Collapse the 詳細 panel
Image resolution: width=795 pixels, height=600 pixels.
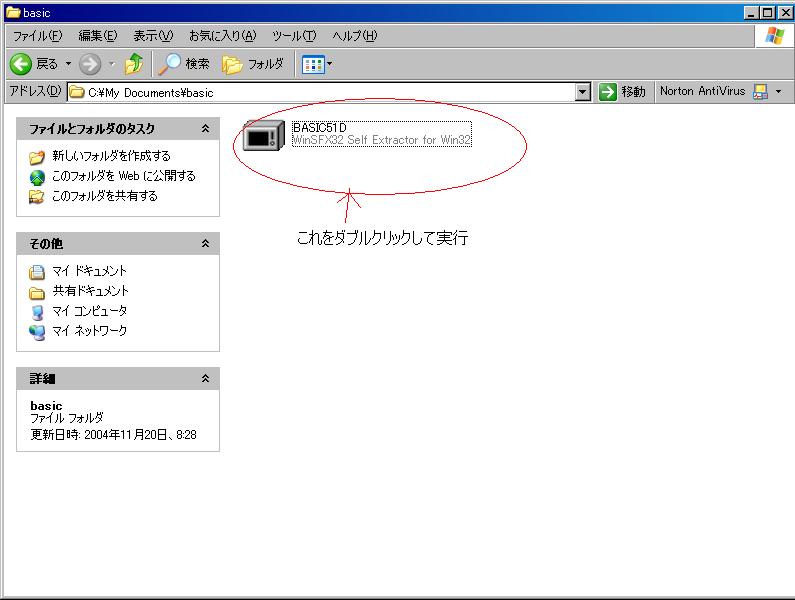(205, 378)
